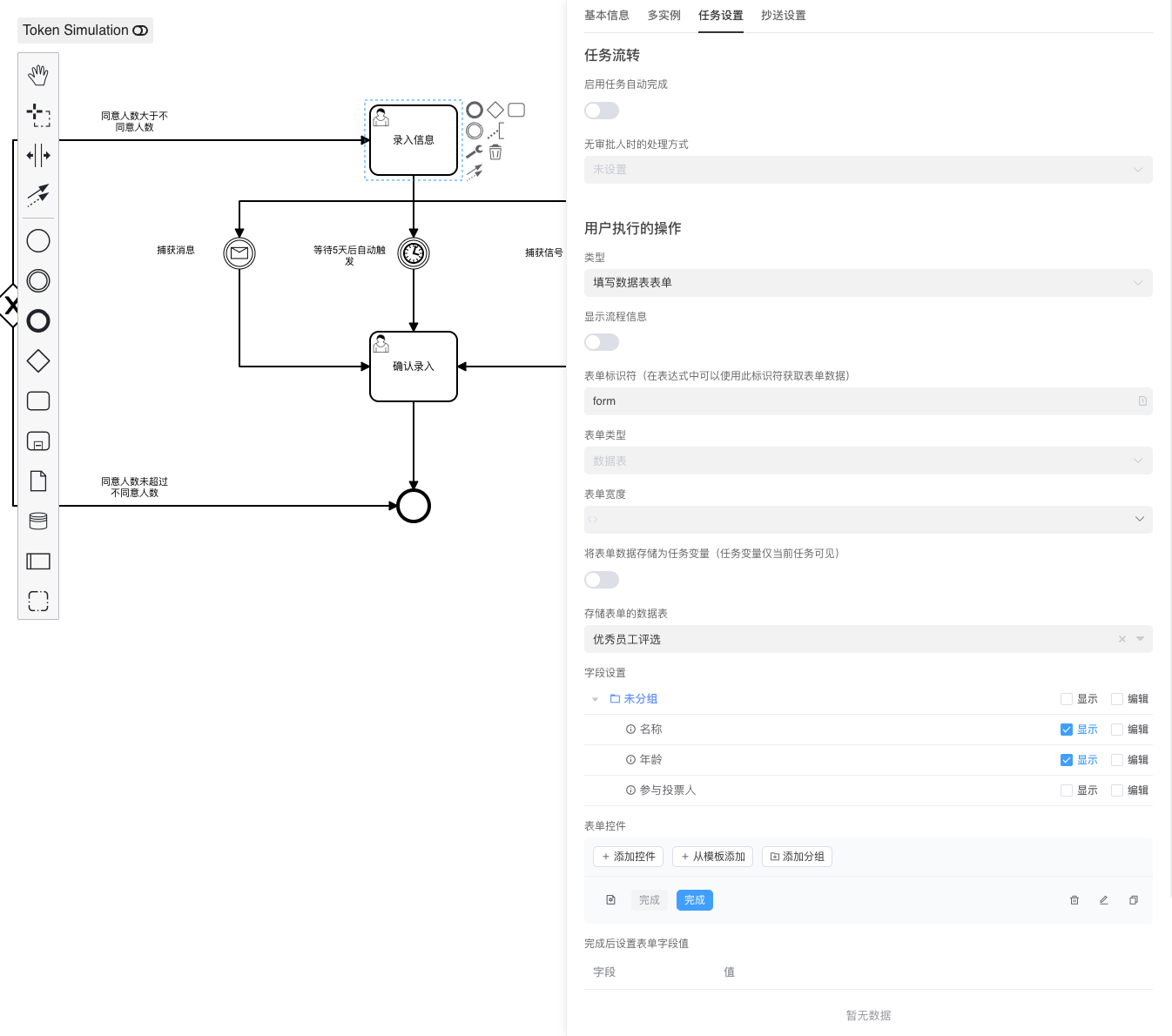Click the trash icon beside 录入信息 task
Screen dimensions: 1172x1036
[495, 152]
